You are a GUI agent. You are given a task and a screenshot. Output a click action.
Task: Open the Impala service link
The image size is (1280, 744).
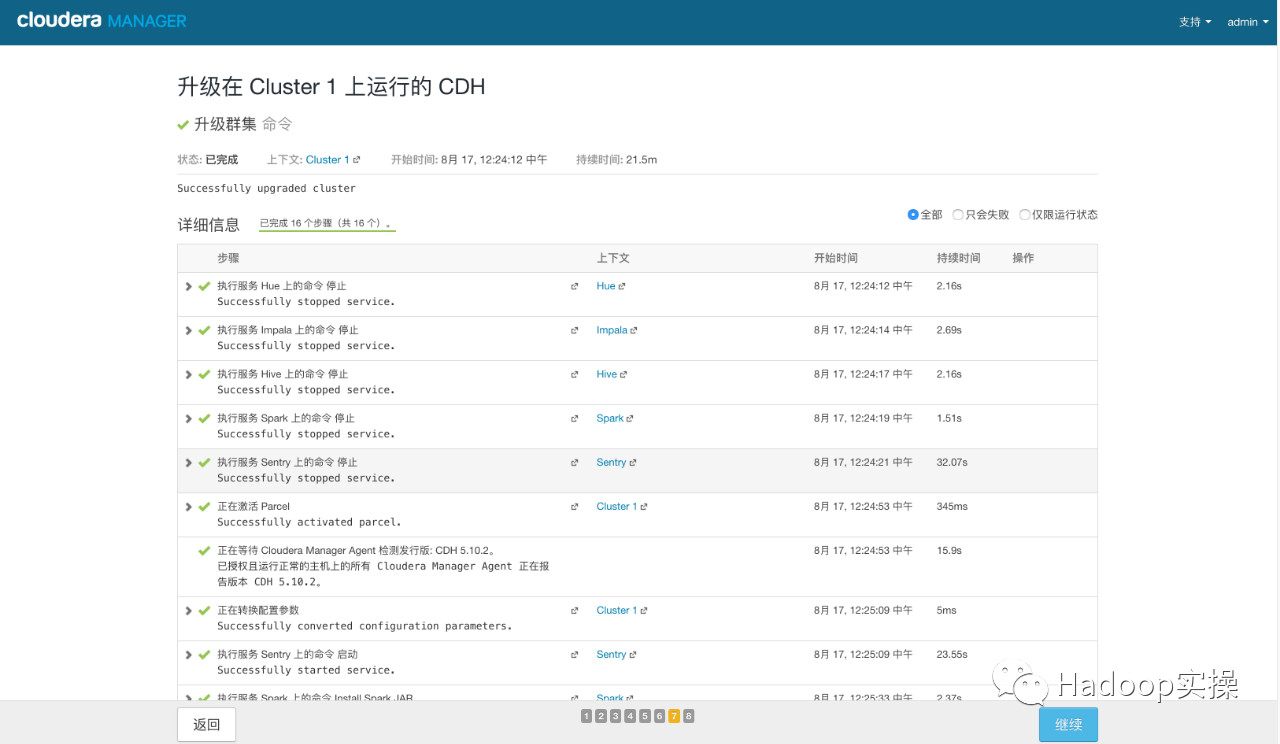pyautogui.click(x=612, y=330)
